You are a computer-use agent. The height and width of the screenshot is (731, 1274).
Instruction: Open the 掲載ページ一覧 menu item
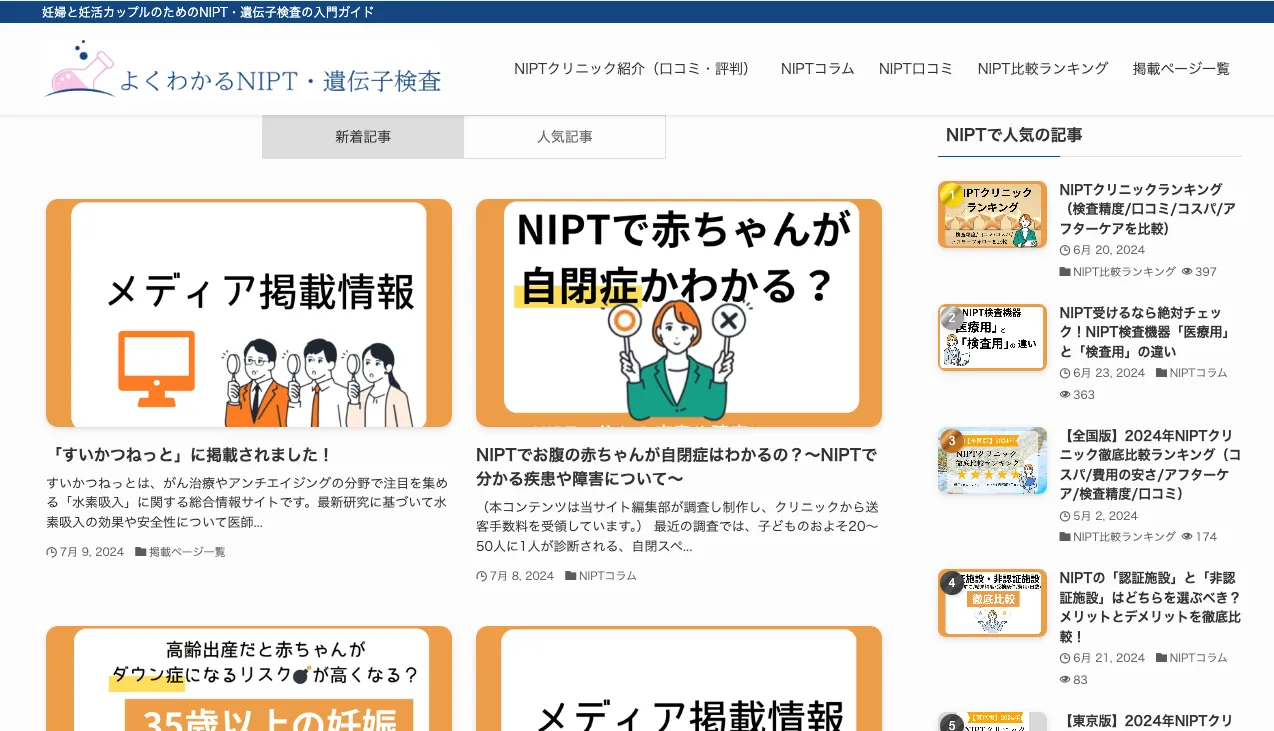pyautogui.click(x=1180, y=68)
